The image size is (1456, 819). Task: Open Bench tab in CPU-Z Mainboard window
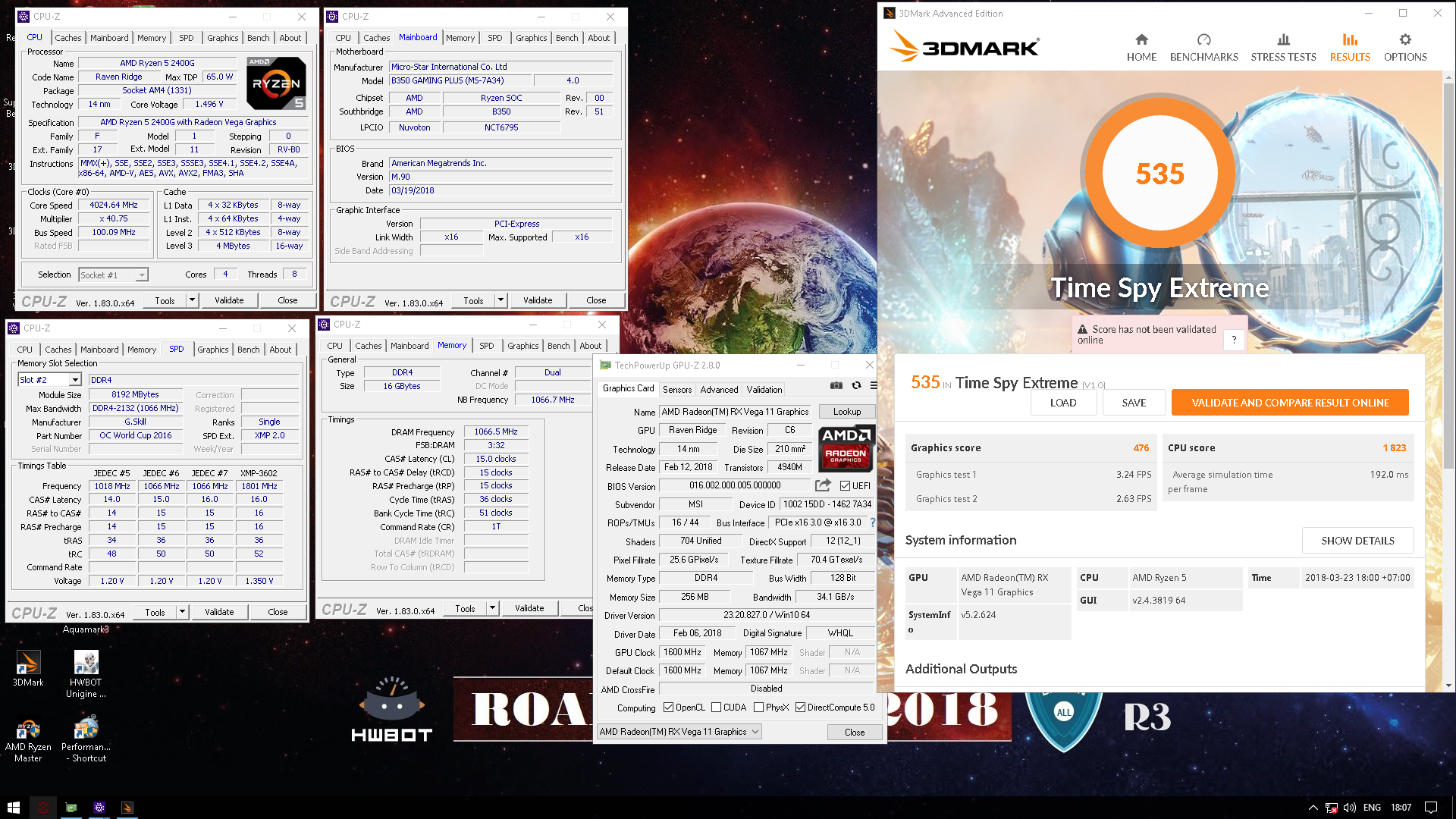566,38
